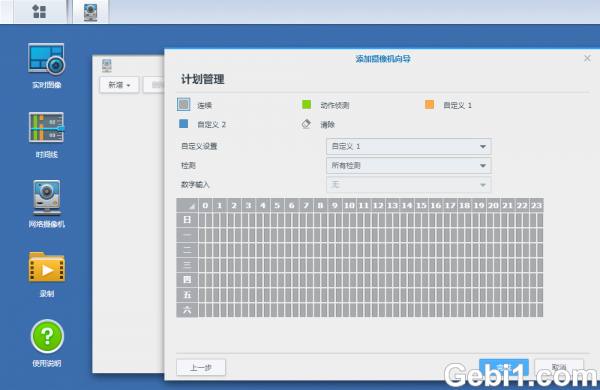Select the hour 21 column header
This screenshot has height=390, width=600.
[508, 206]
